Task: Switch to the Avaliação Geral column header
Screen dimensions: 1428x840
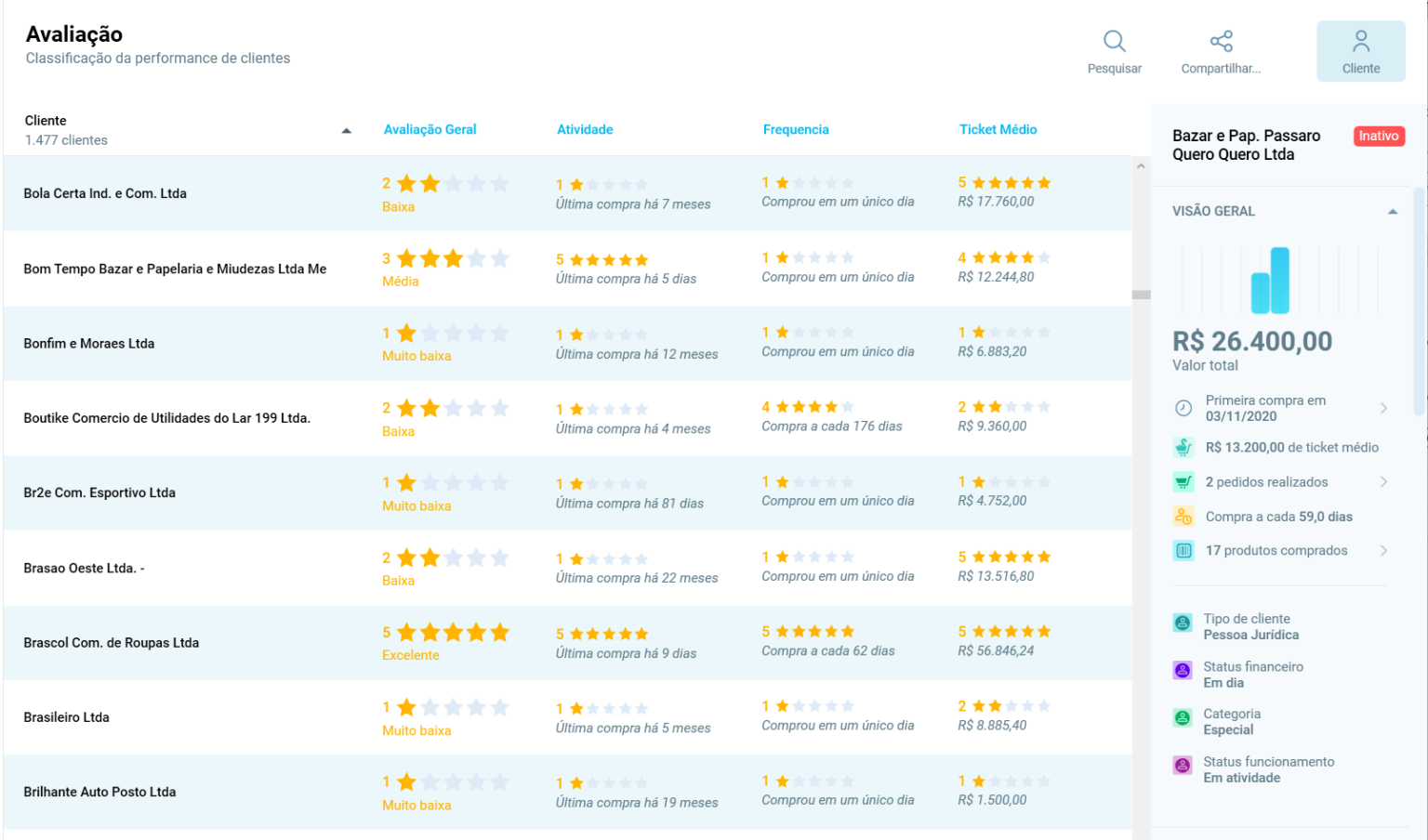Action: pos(430,129)
